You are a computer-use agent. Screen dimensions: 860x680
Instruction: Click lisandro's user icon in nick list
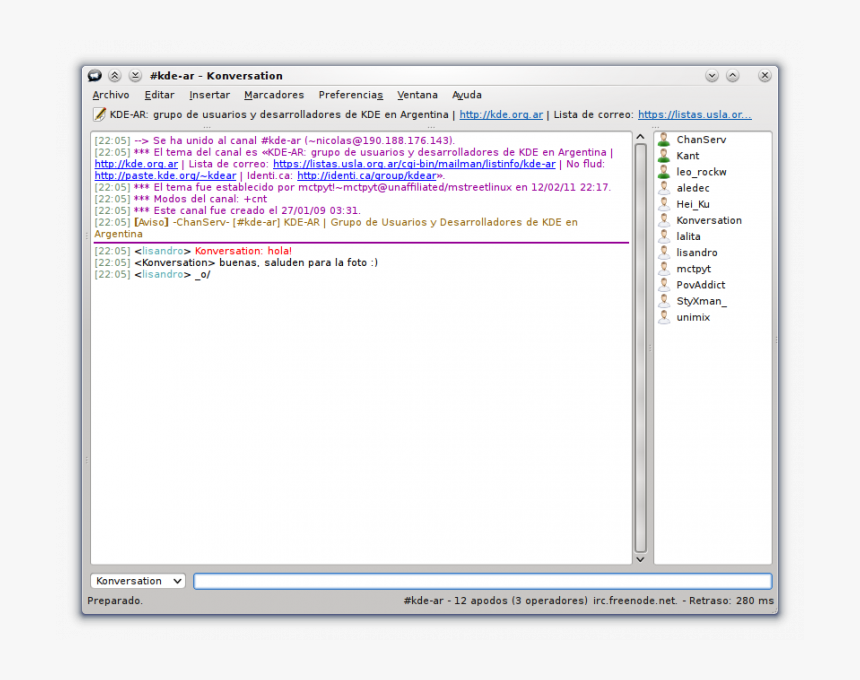[664, 252]
